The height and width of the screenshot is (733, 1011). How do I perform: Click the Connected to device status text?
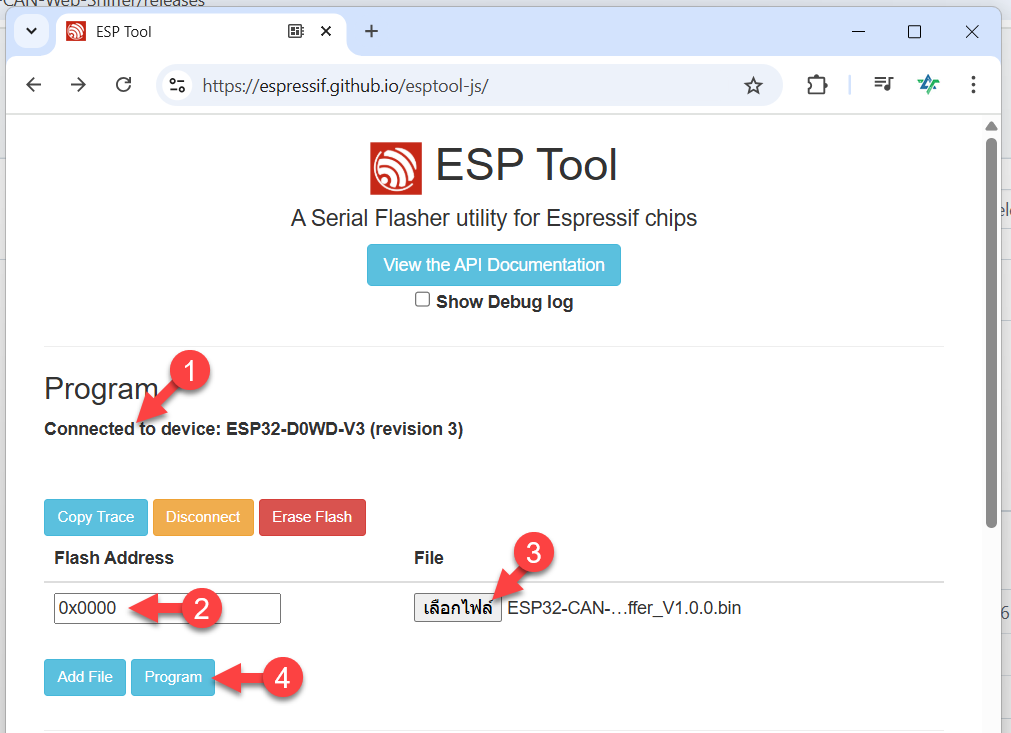[x=253, y=429]
